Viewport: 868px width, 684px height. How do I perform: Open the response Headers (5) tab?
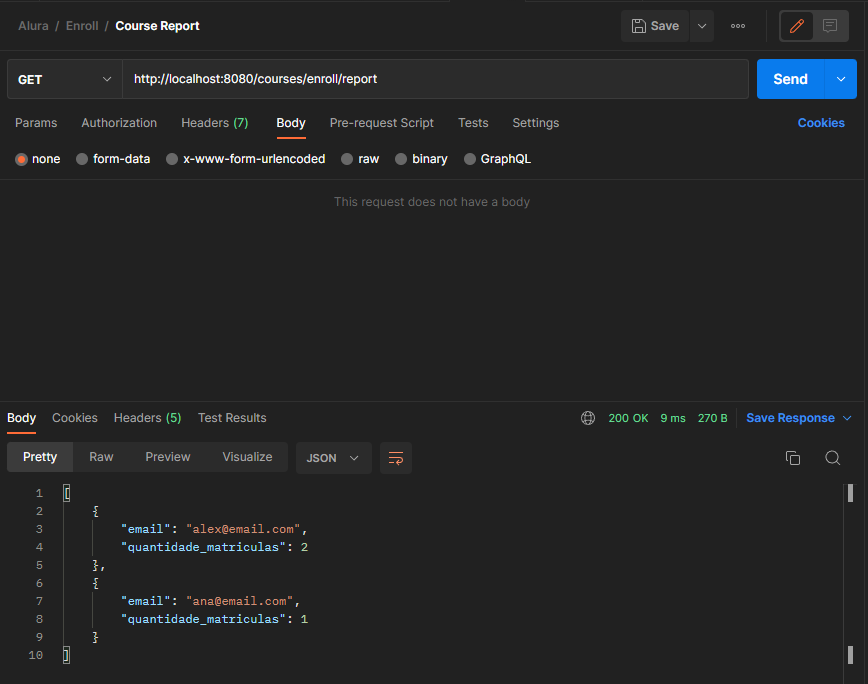[147, 418]
